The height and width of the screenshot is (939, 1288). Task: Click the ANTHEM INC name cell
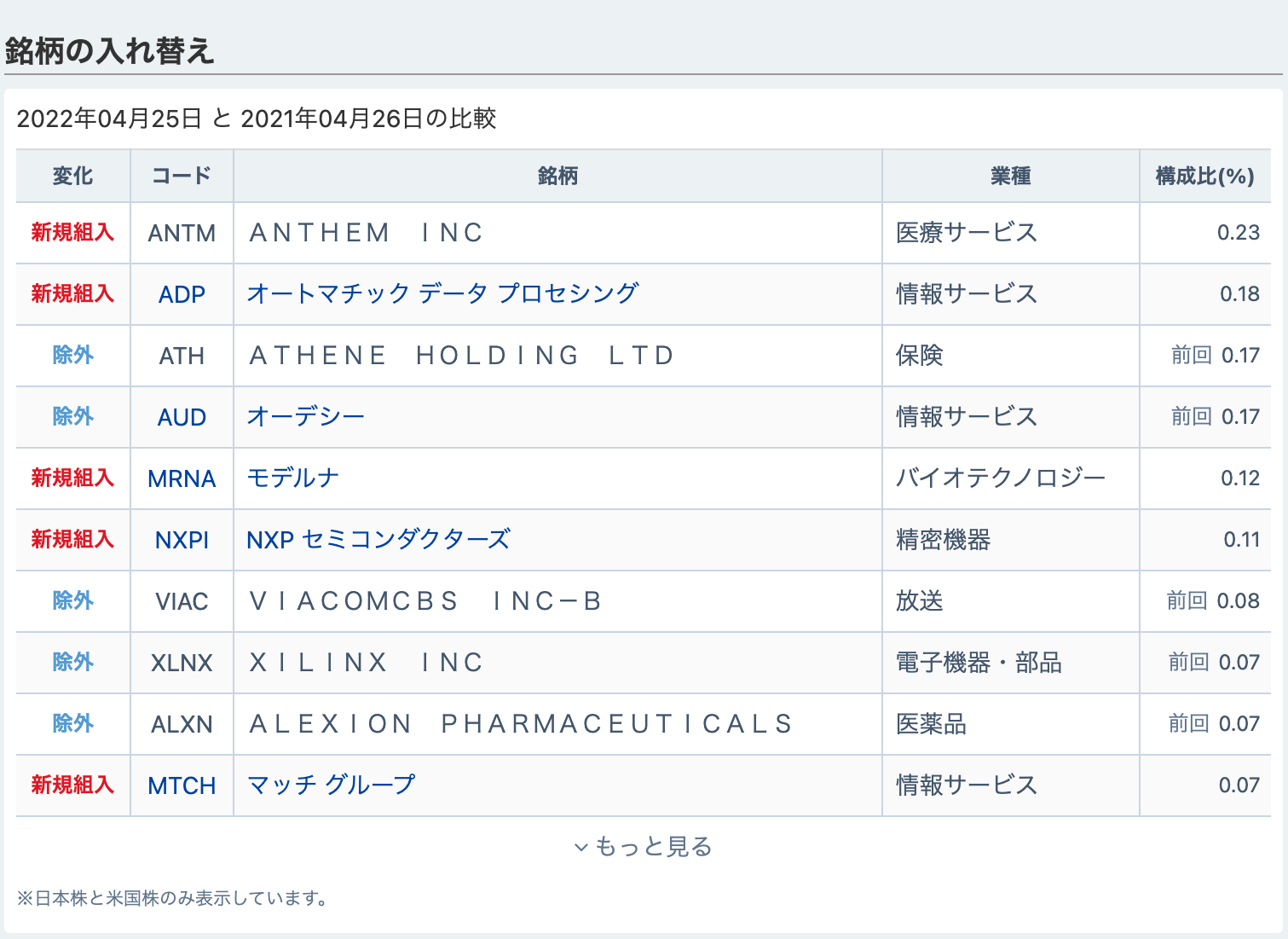point(367,233)
